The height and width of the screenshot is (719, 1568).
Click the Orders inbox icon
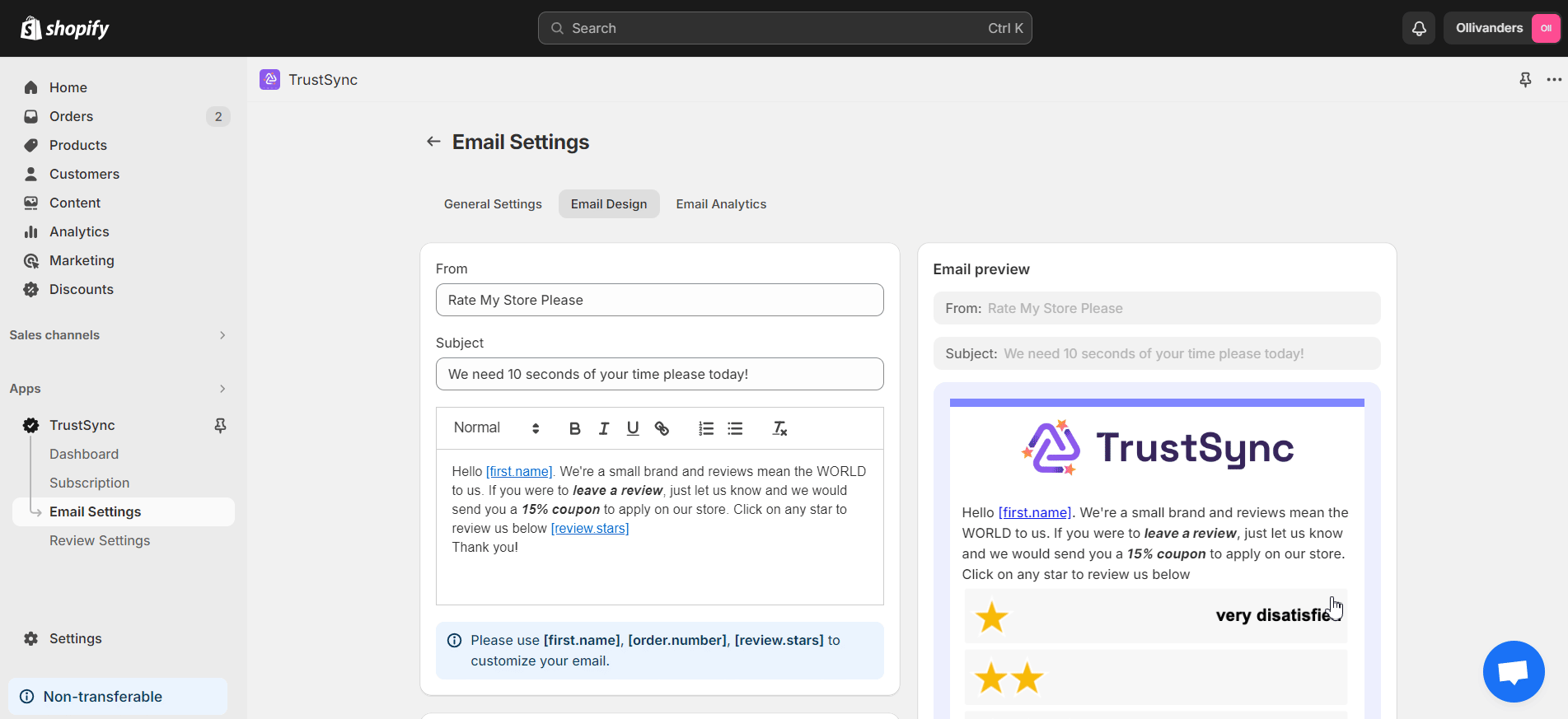coord(31,116)
